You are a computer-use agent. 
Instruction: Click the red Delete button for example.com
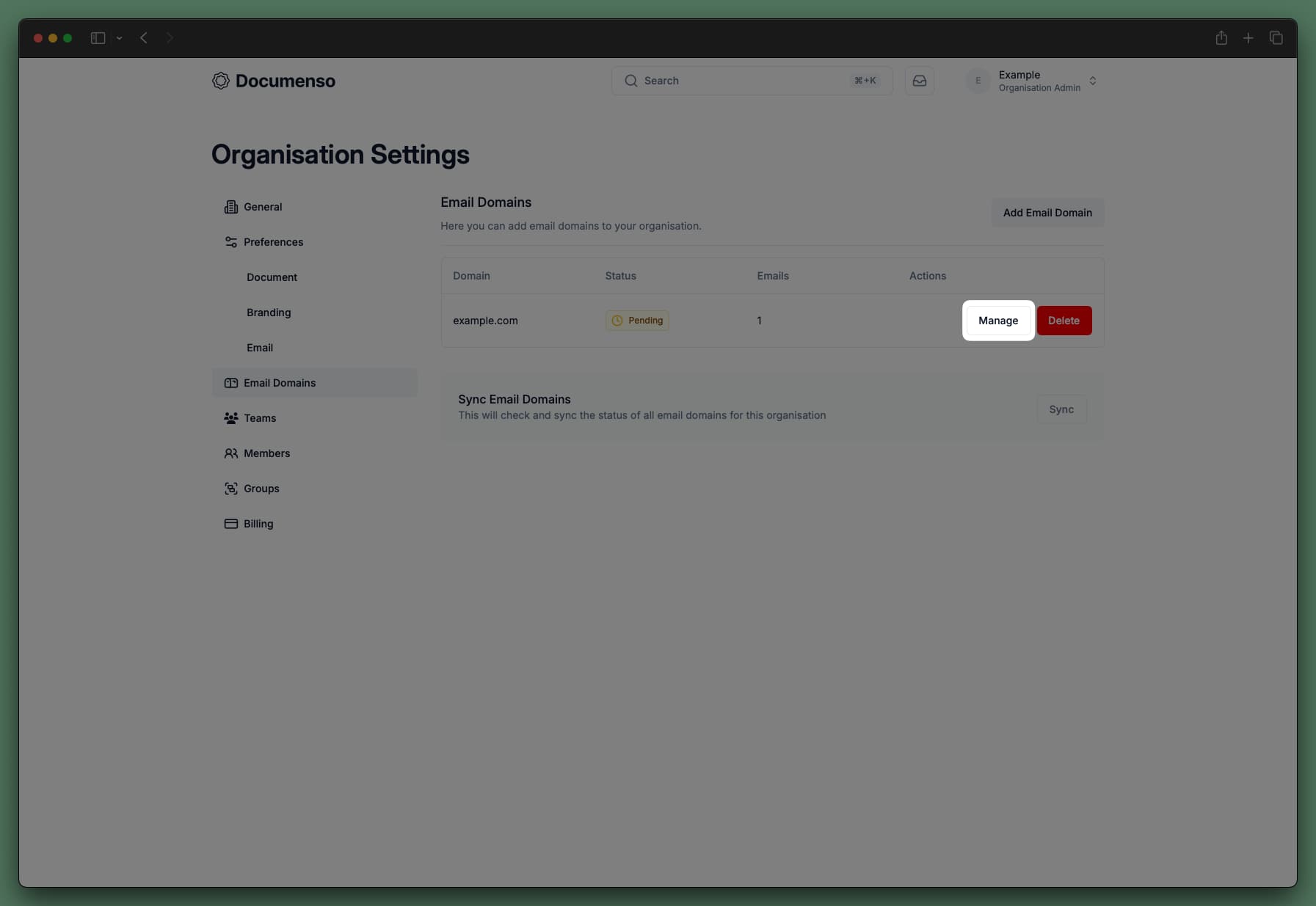tap(1065, 321)
